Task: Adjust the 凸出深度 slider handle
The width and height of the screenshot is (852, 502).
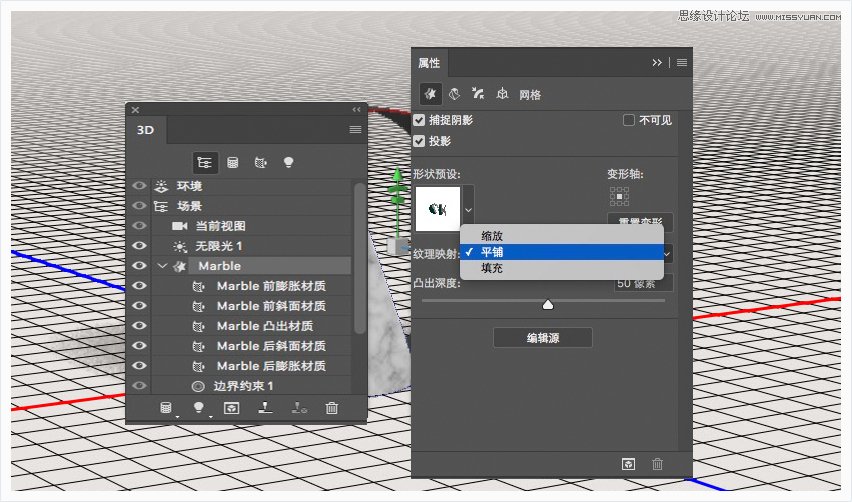Action: point(548,304)
